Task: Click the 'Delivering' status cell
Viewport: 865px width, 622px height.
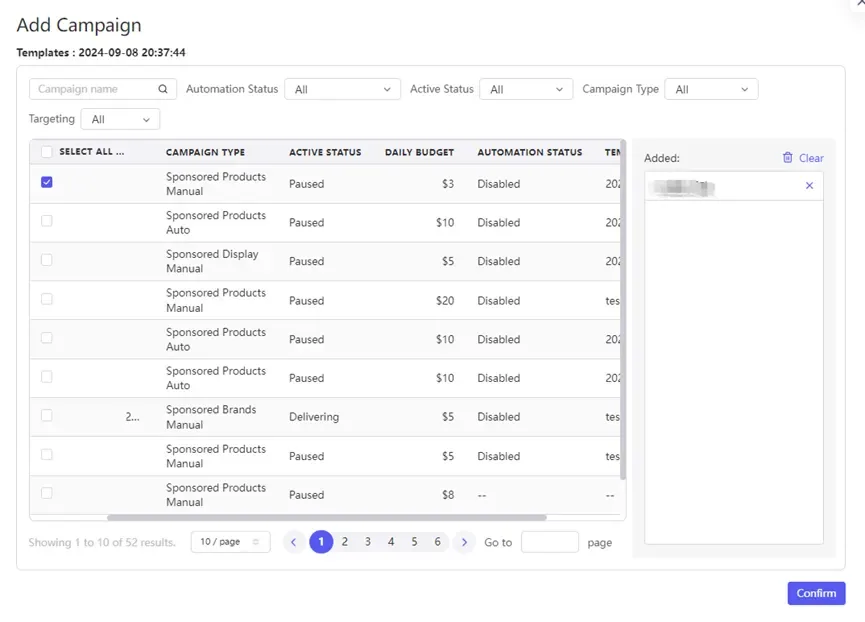Action: 314,417
